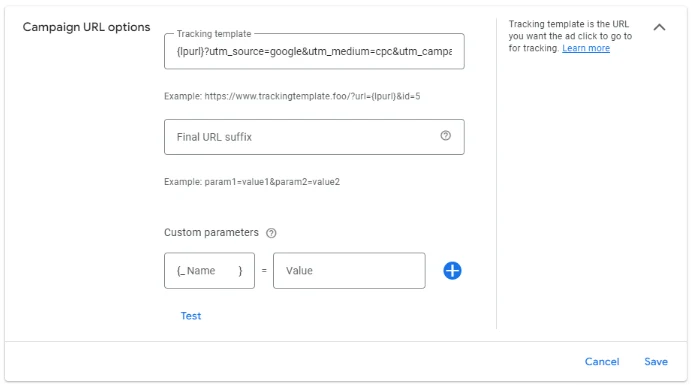Viewport: 691px width, 386px height.
Task: Click the Custom parameters label
Action: click(x=211, y=232)
